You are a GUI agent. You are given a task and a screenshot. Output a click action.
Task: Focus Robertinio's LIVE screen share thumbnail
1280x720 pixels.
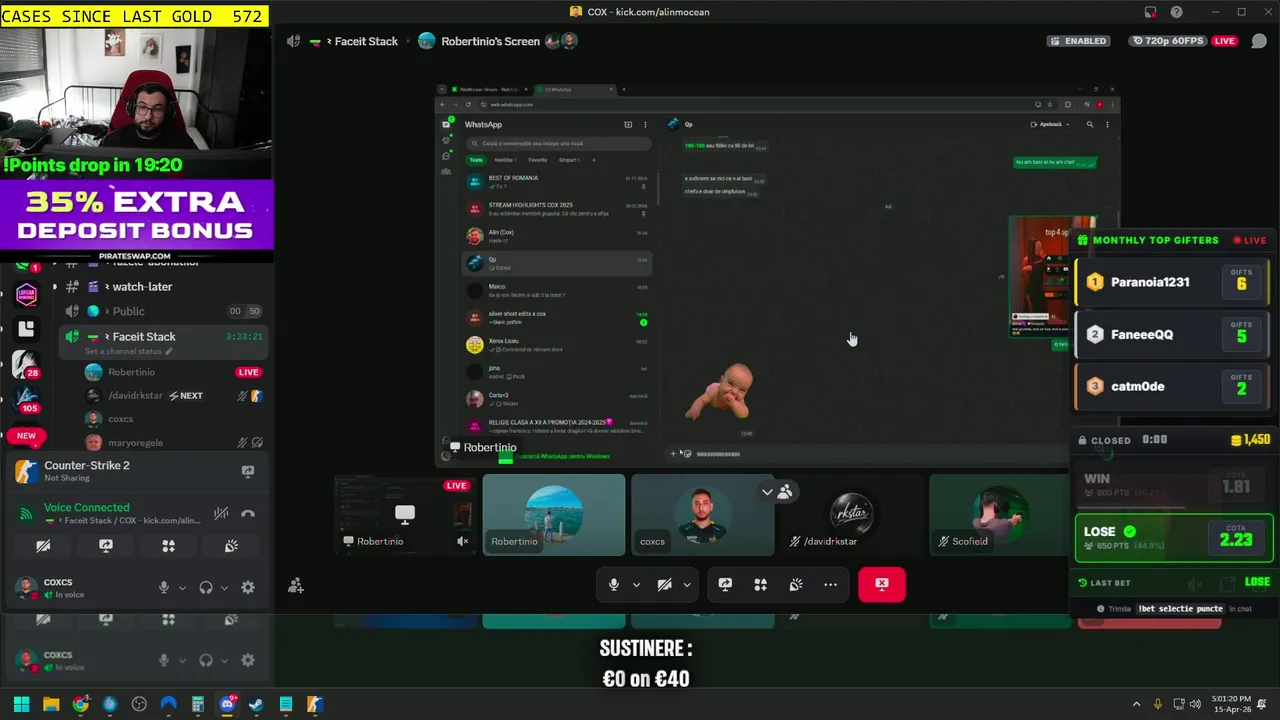(x=404, y=515)
